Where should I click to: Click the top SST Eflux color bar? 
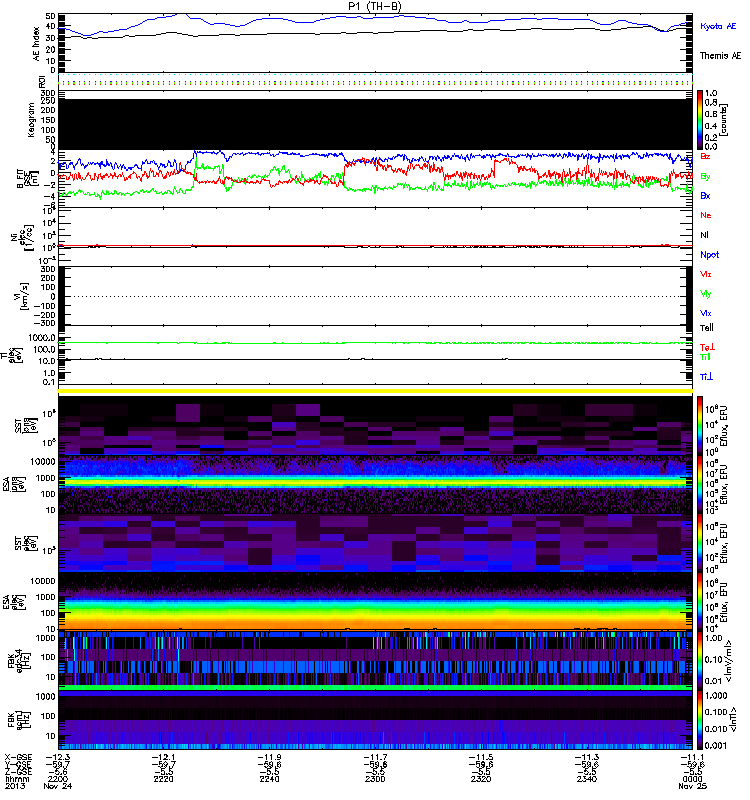(x=700, y=423)
